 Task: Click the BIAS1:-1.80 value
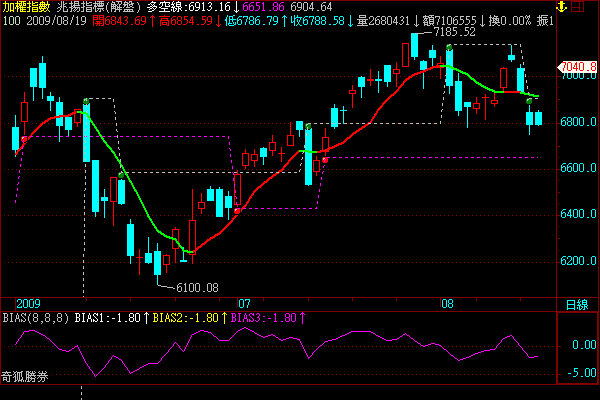[108, 318]
